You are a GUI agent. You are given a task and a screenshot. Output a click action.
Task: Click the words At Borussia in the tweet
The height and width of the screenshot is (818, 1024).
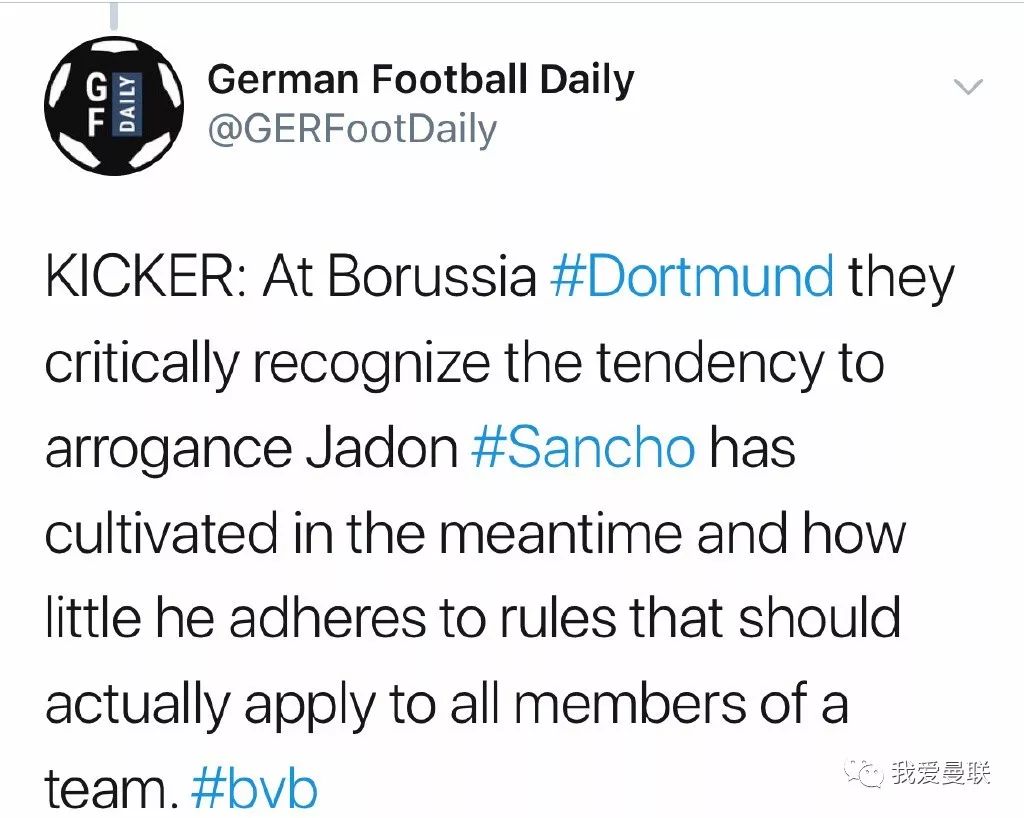[399, 276]
